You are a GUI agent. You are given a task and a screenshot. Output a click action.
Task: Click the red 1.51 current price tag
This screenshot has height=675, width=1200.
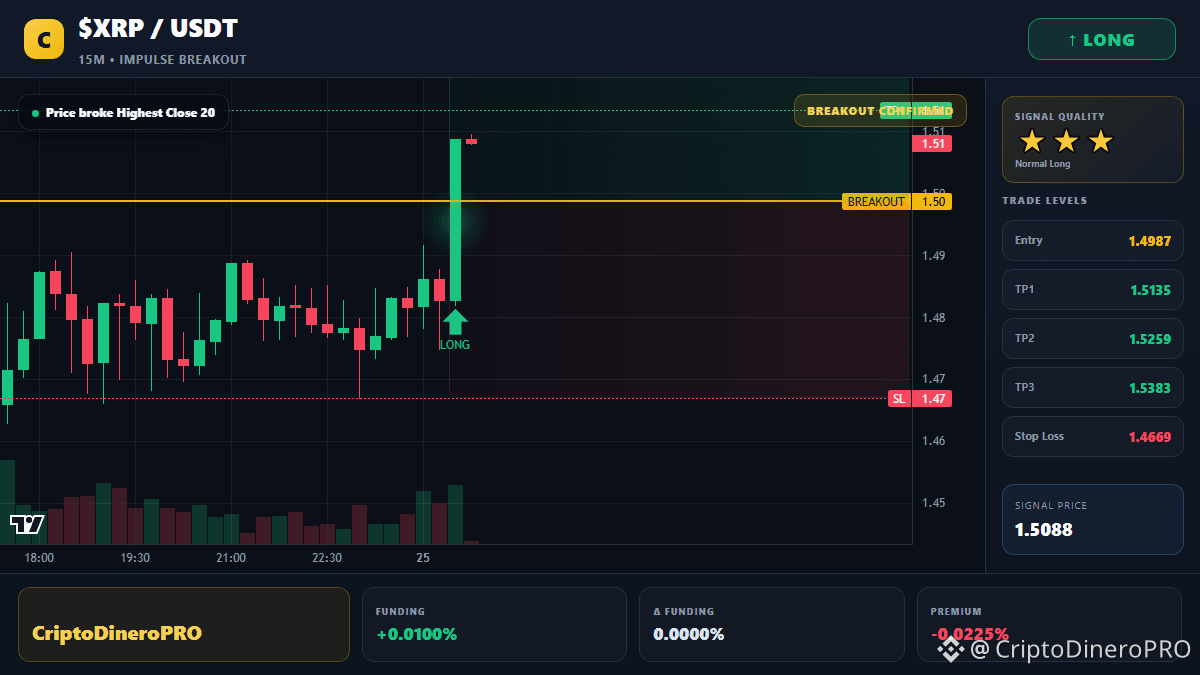click(932, 144)
